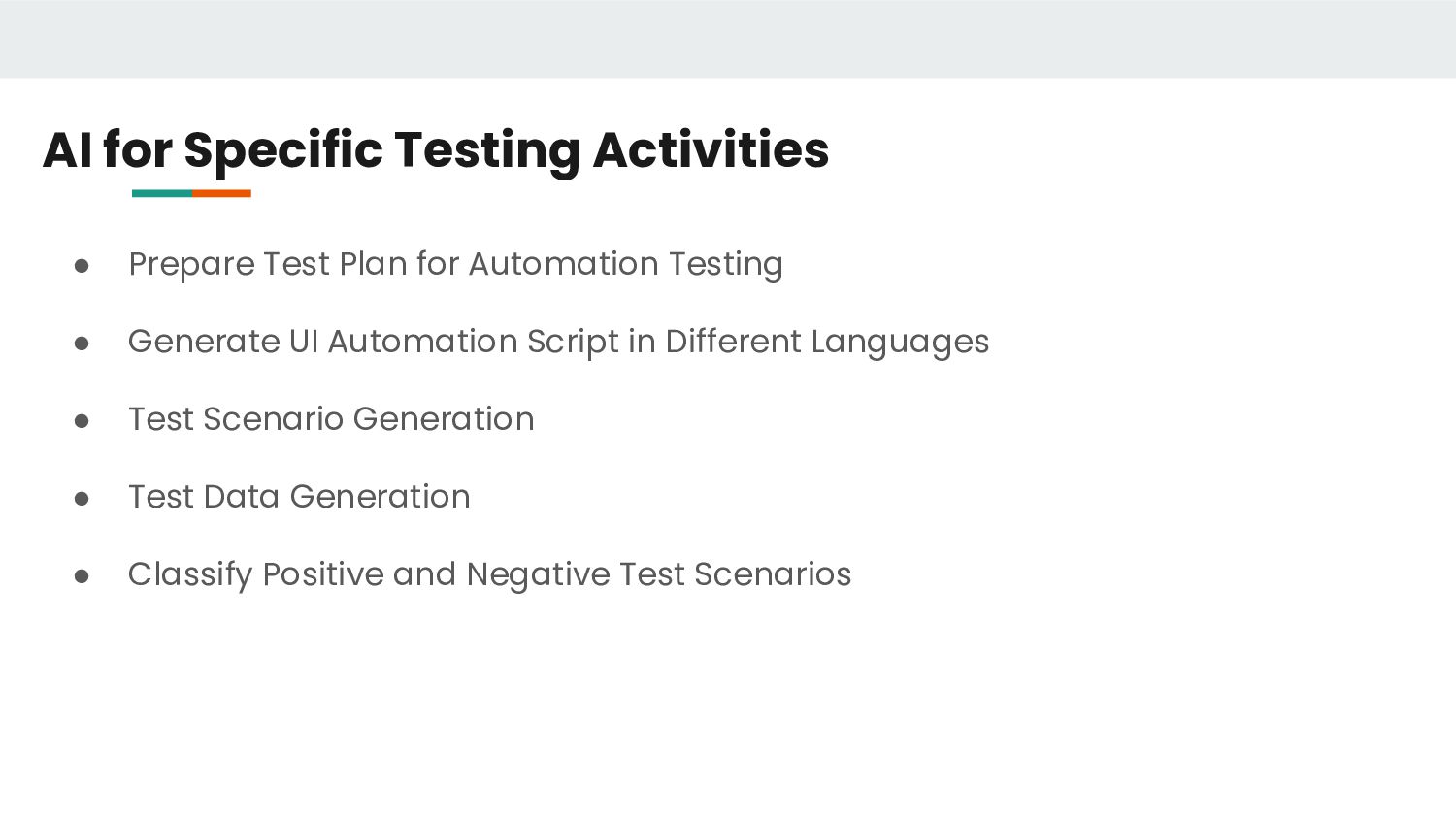Click the Generate UI Automation Script bullet text
Image resolution: width=1456 pixels, height=819 pixels.
point(558,342)
